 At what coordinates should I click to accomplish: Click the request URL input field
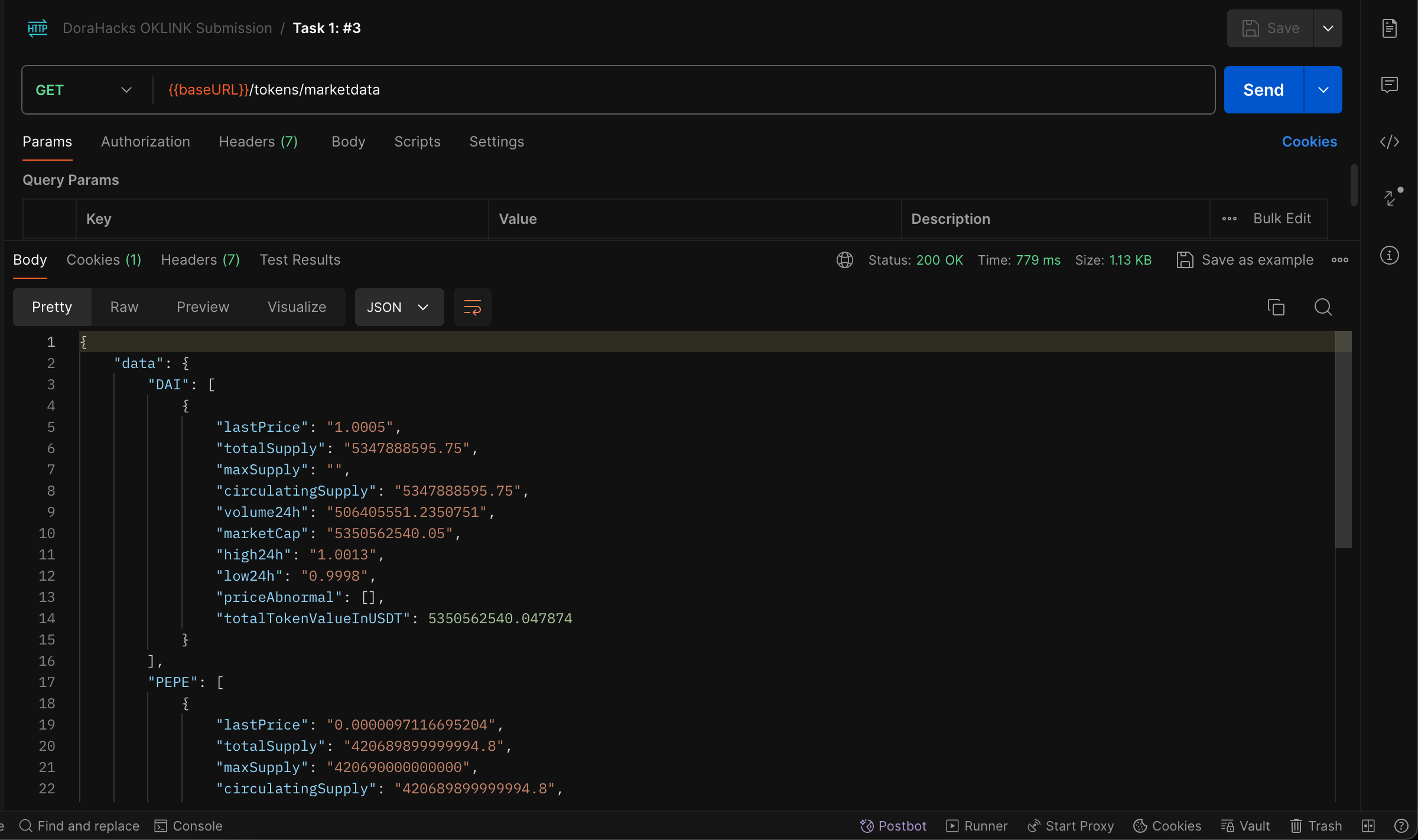(679, 90)
